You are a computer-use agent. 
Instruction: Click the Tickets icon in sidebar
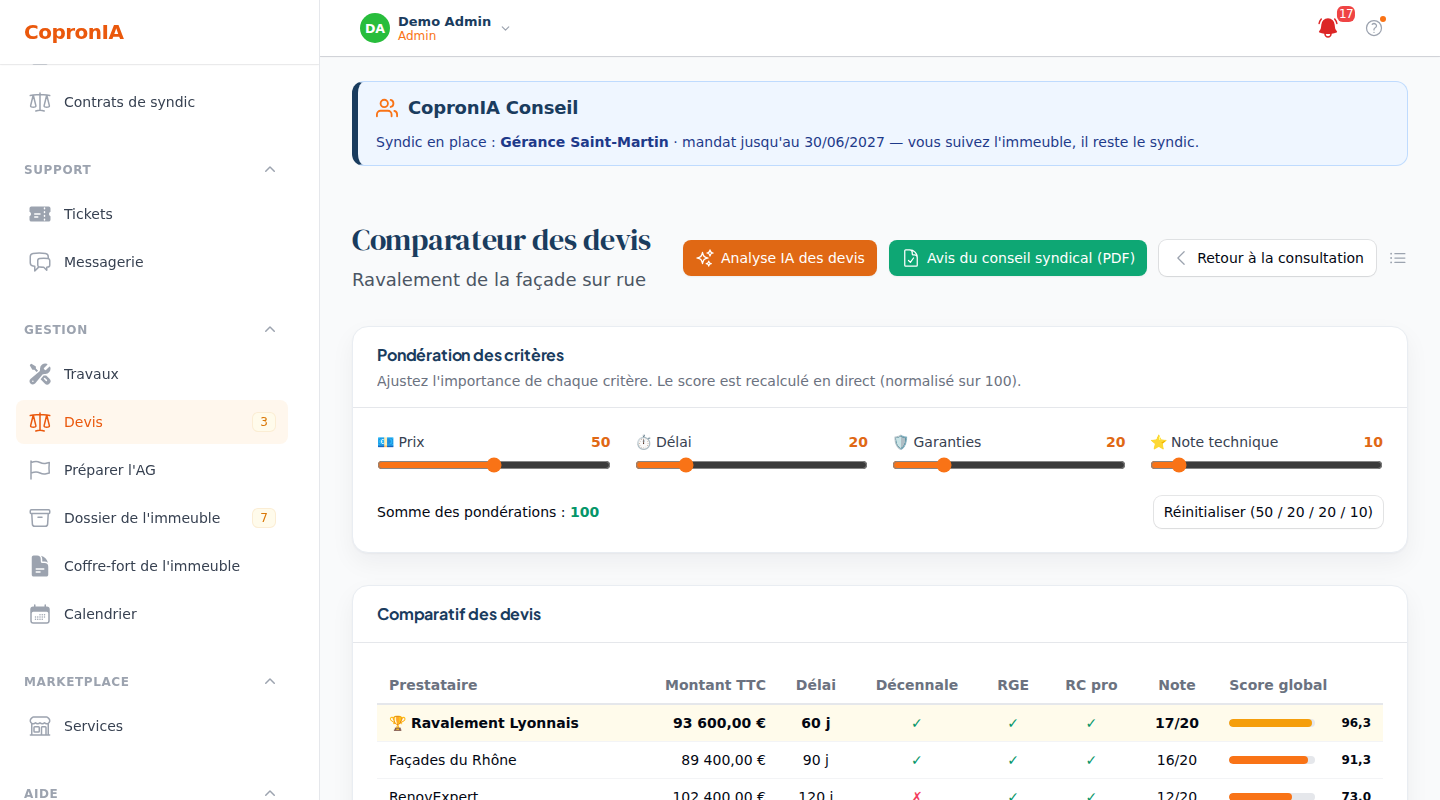tap(40, 214)
